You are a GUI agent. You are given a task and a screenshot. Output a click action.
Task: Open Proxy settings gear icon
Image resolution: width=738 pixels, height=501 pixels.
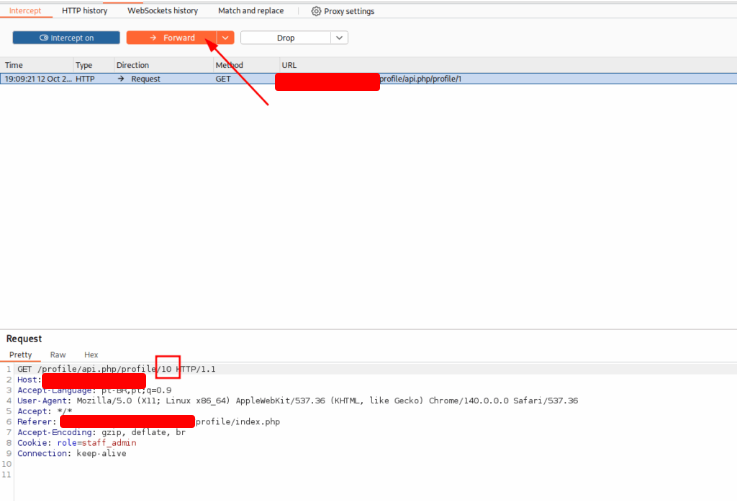click(316, 11)
